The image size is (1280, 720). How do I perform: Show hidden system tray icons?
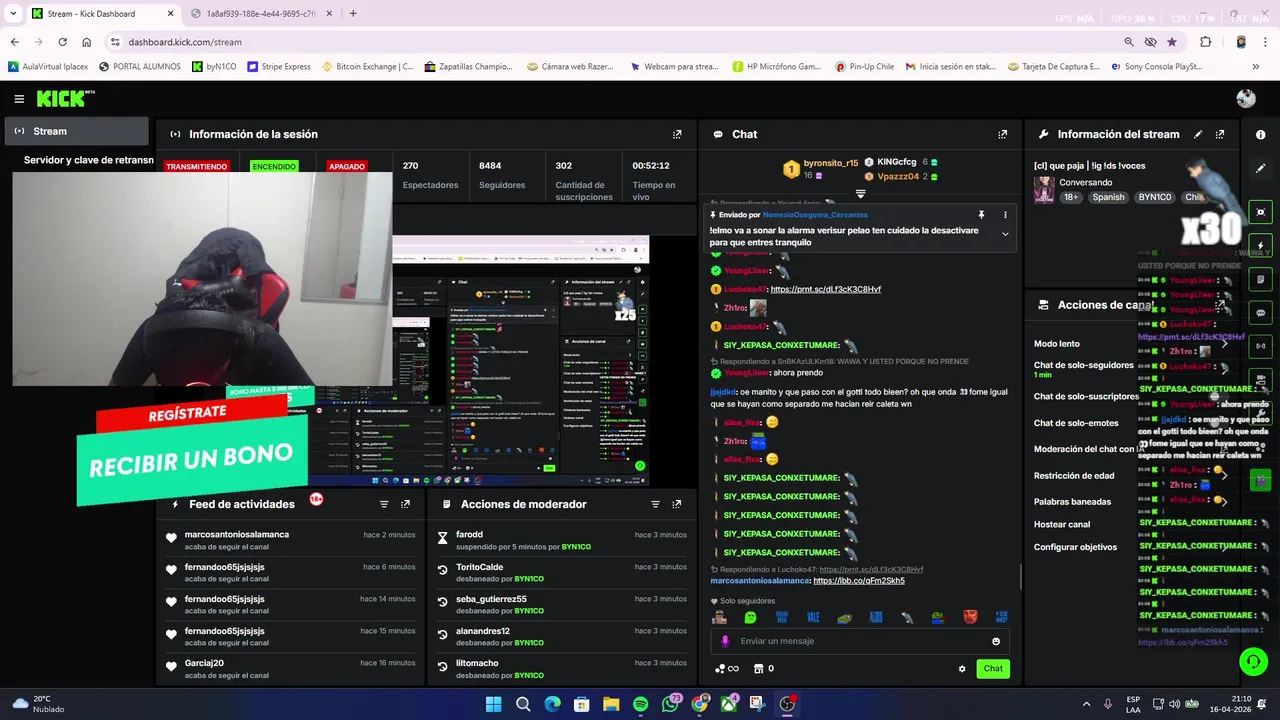(x=1085, y=704)
